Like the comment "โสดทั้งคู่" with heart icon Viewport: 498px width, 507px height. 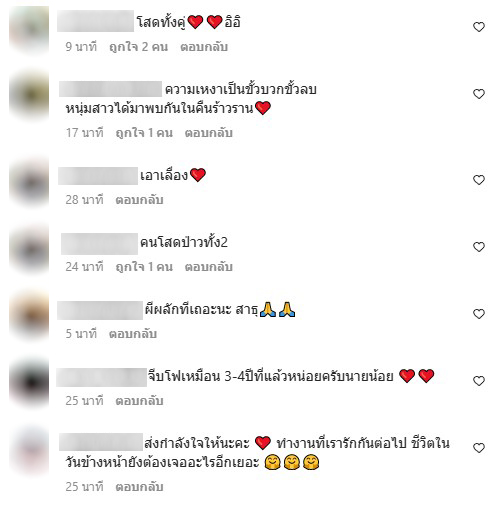click(x=479, y=27)
